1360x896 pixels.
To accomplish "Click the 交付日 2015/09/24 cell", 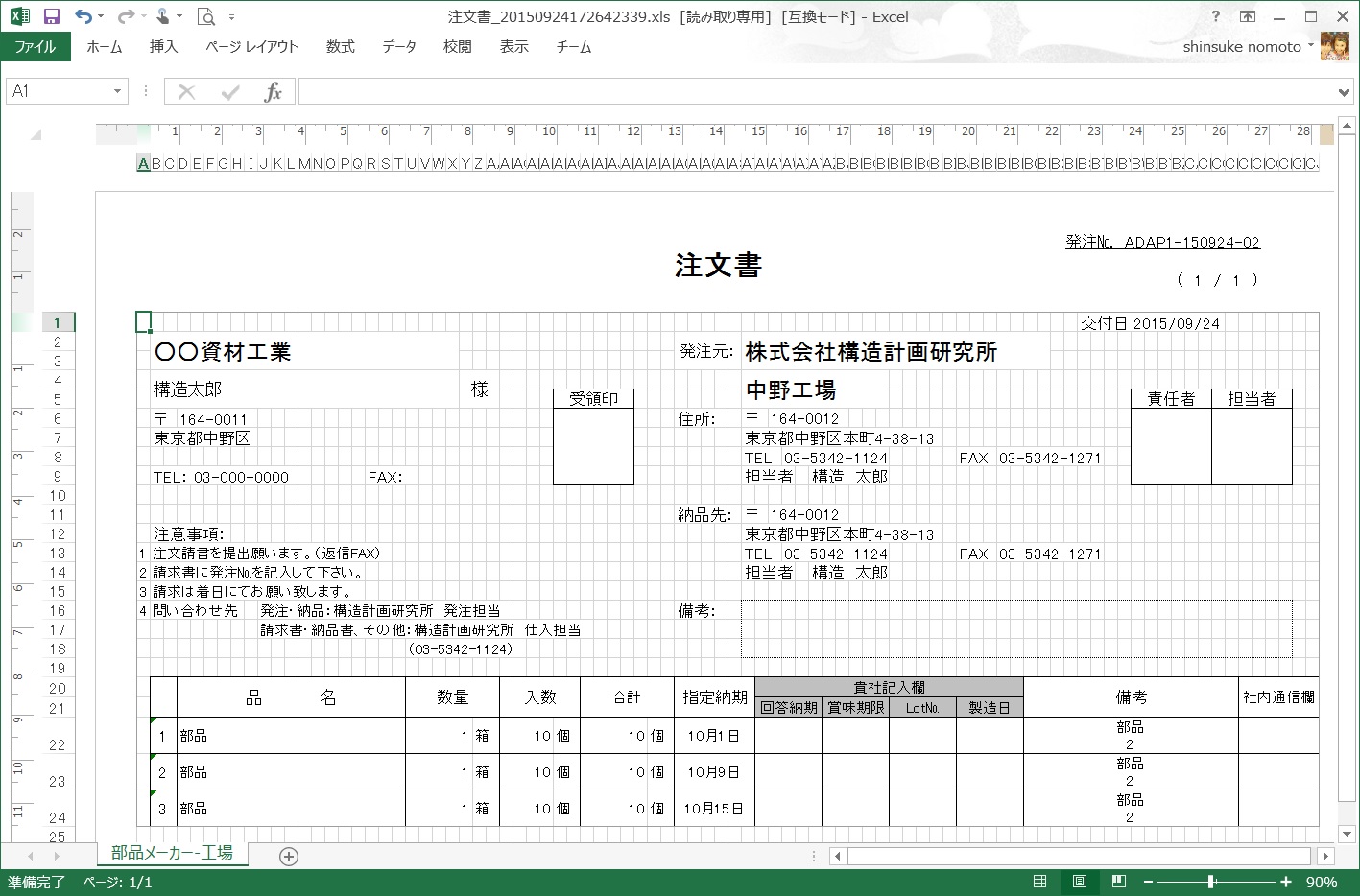I will (1150, 323).
